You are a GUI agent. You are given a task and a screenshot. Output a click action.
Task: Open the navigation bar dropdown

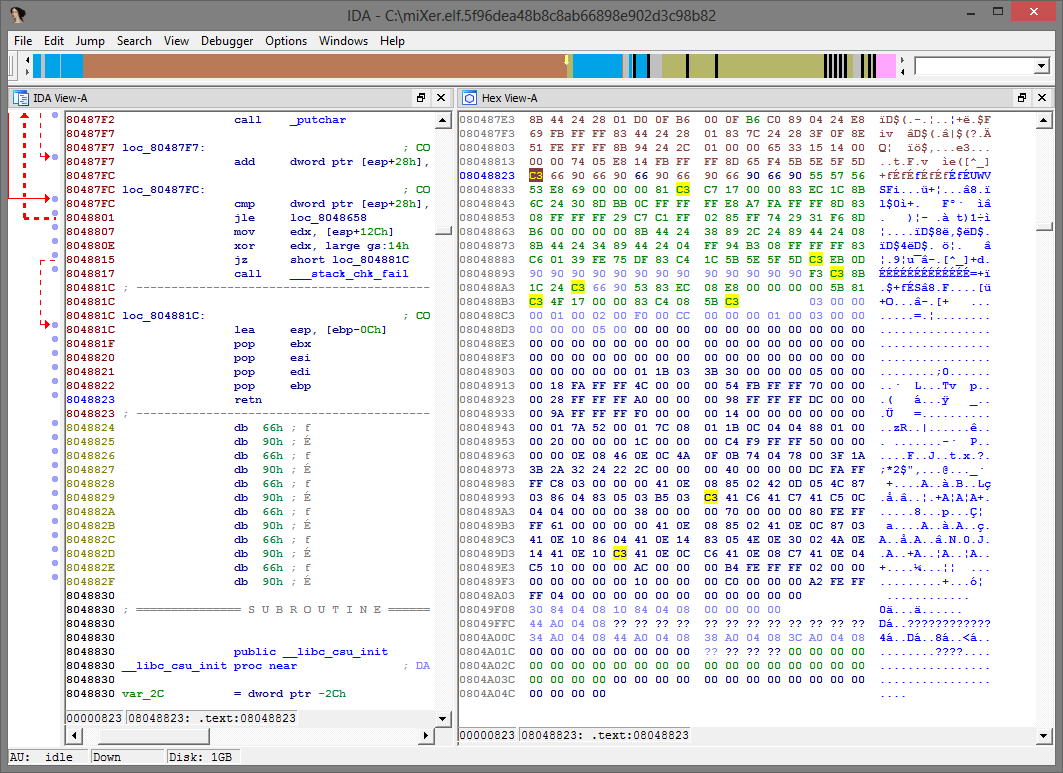pyautogui.click(x=1042, y=66)
